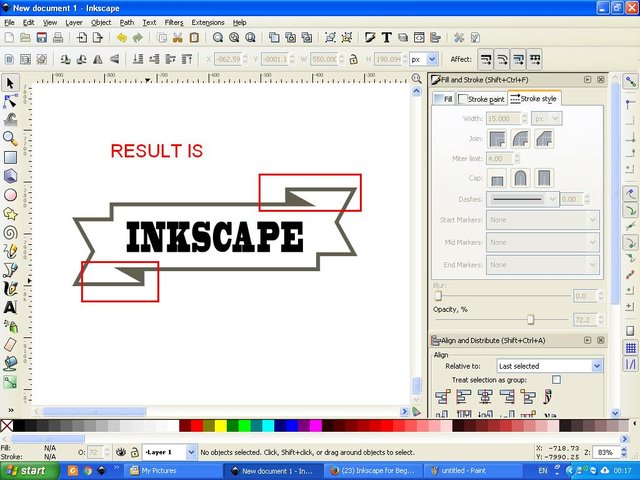The width and height of the screenshot is (640, 480).
Task: Toggle current layer visibility eye icon
Action: [120, 452]
